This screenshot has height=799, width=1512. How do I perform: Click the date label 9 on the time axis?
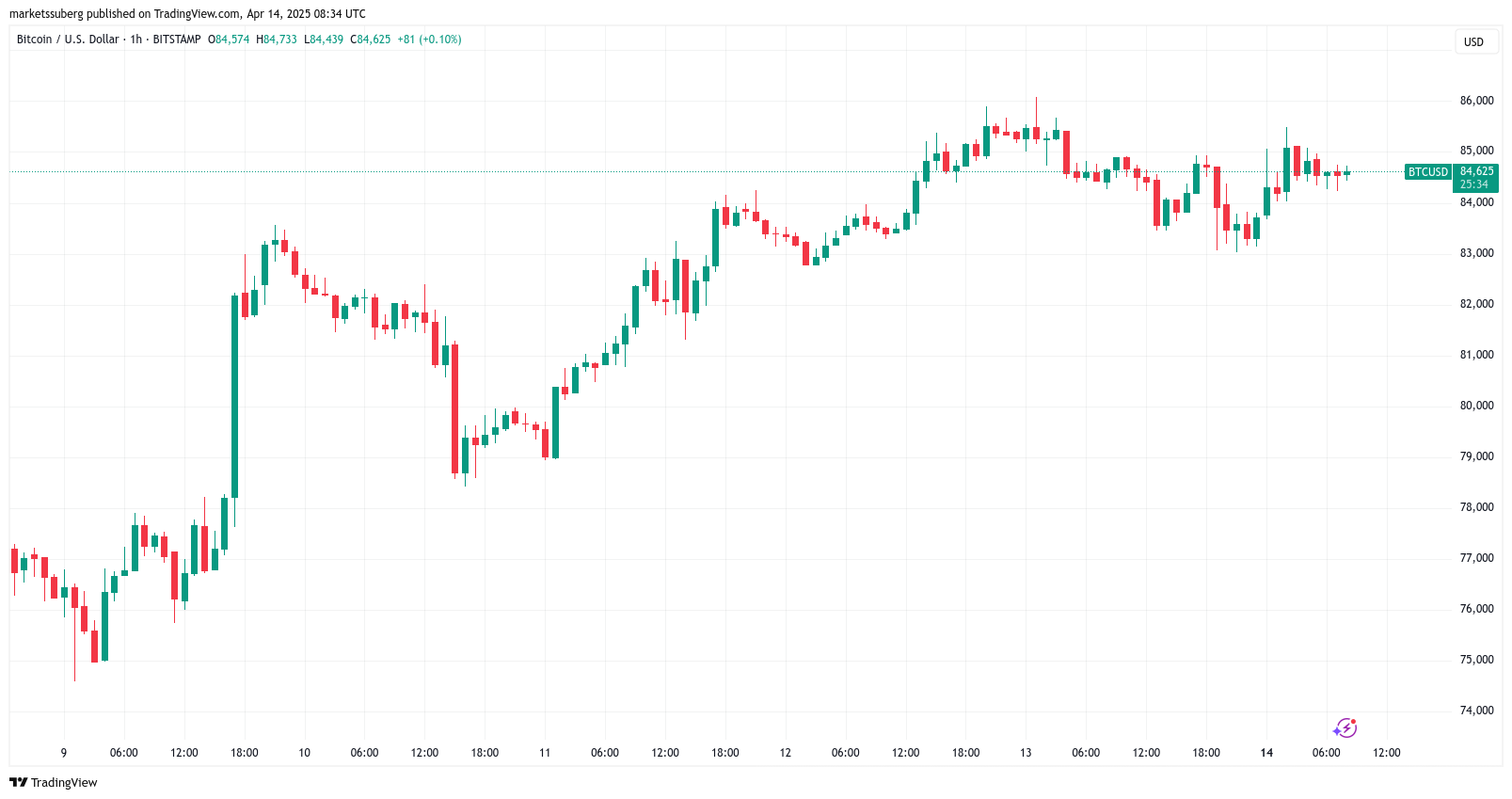[64, 753]
